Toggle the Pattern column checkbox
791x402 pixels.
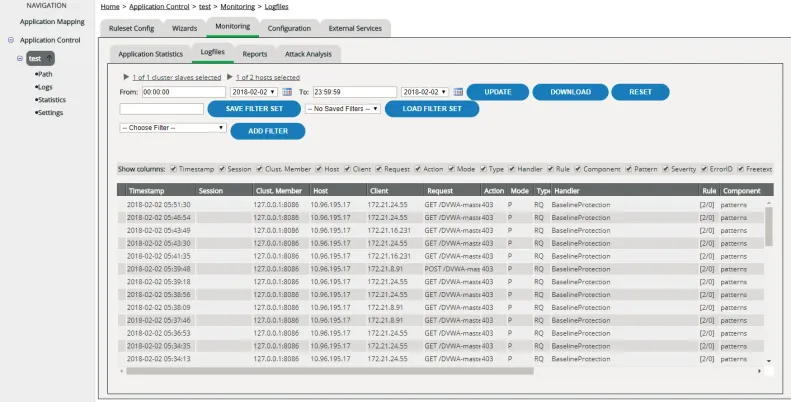(x=629, y=169)
